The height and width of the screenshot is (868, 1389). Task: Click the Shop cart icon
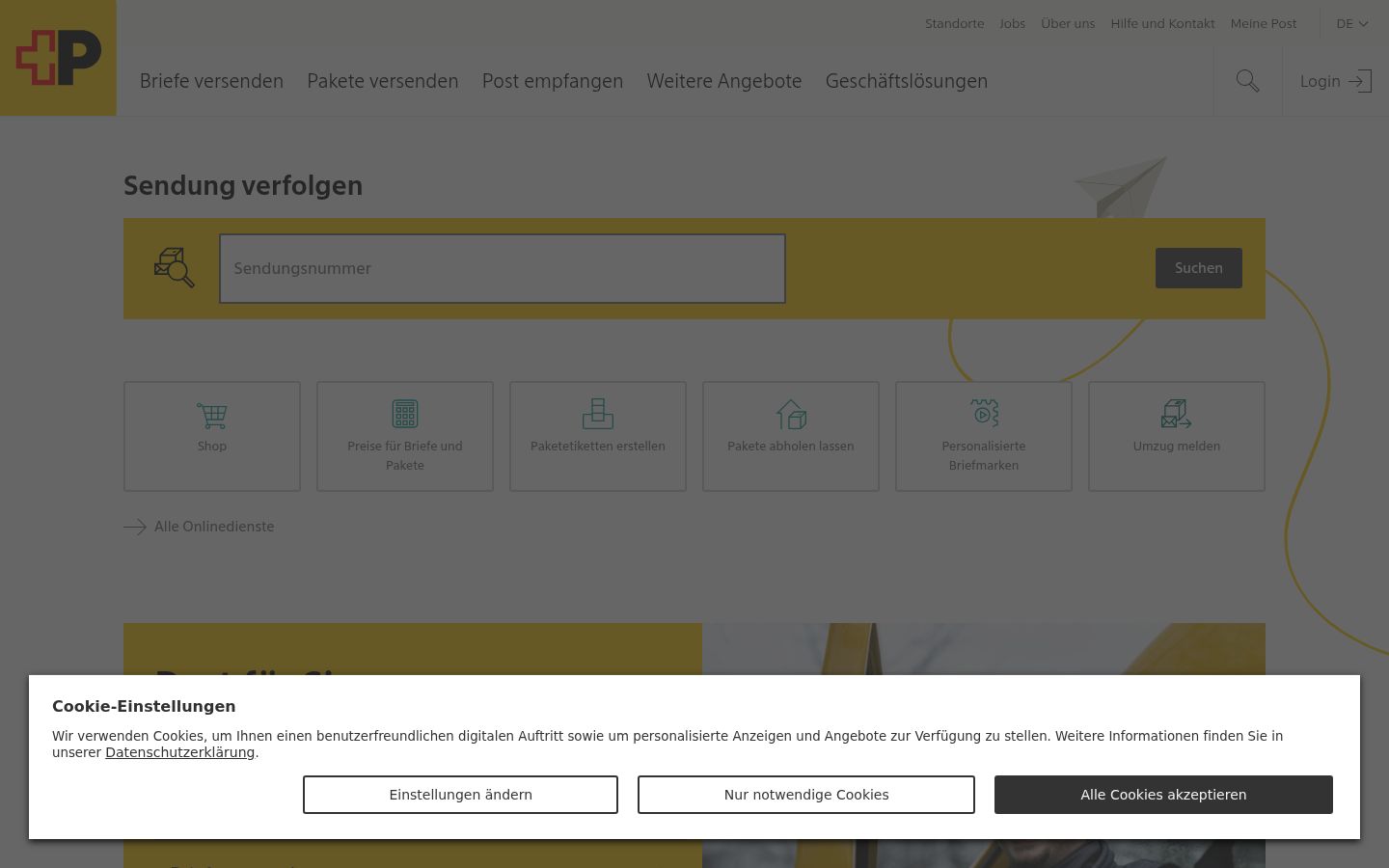[212, 416]
